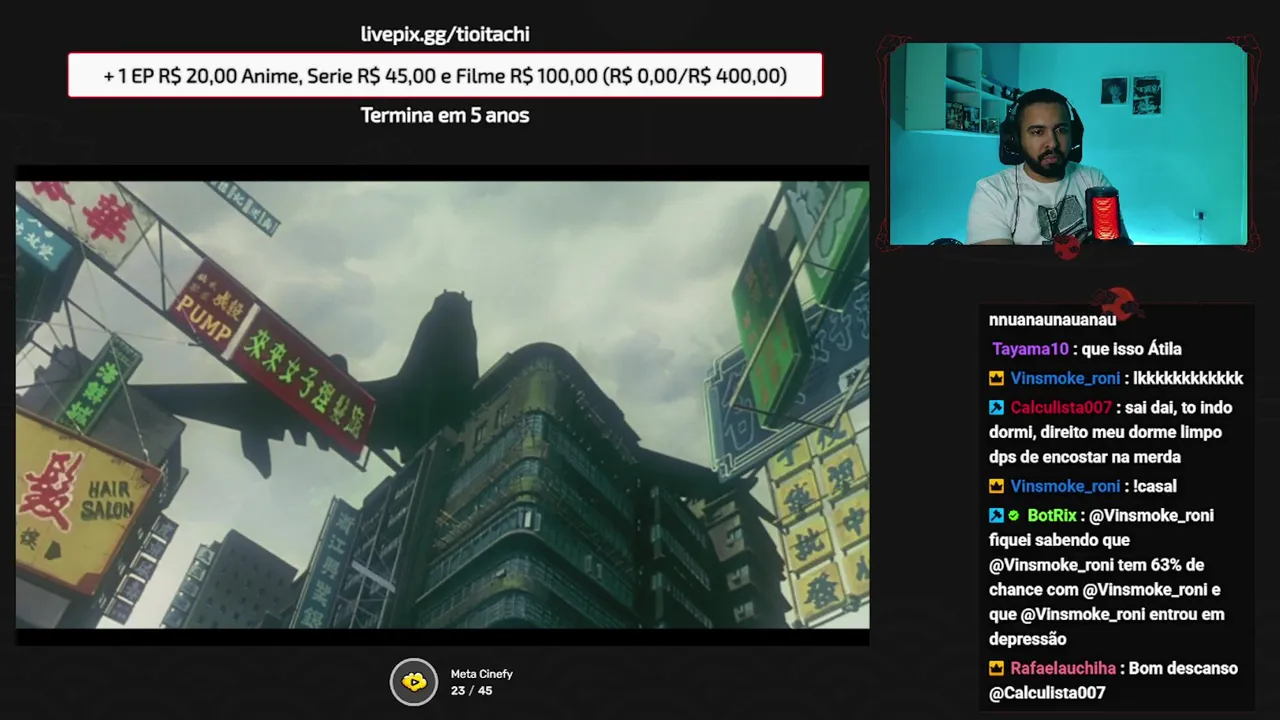
Task: Click the 'dps de encostar na merda' chat line
Action: tap(1085, 457)
